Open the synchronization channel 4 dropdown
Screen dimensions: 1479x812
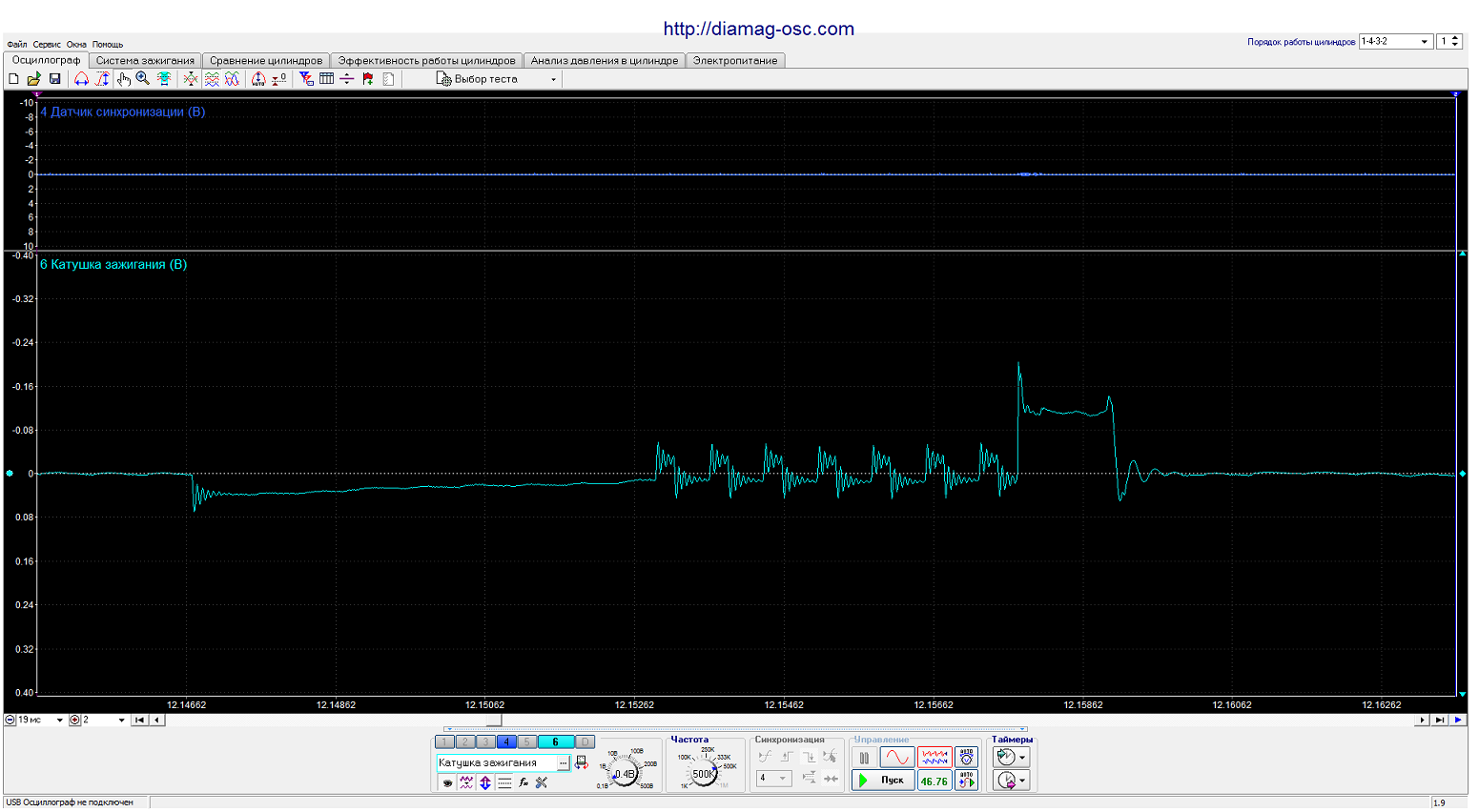[773, 779]
